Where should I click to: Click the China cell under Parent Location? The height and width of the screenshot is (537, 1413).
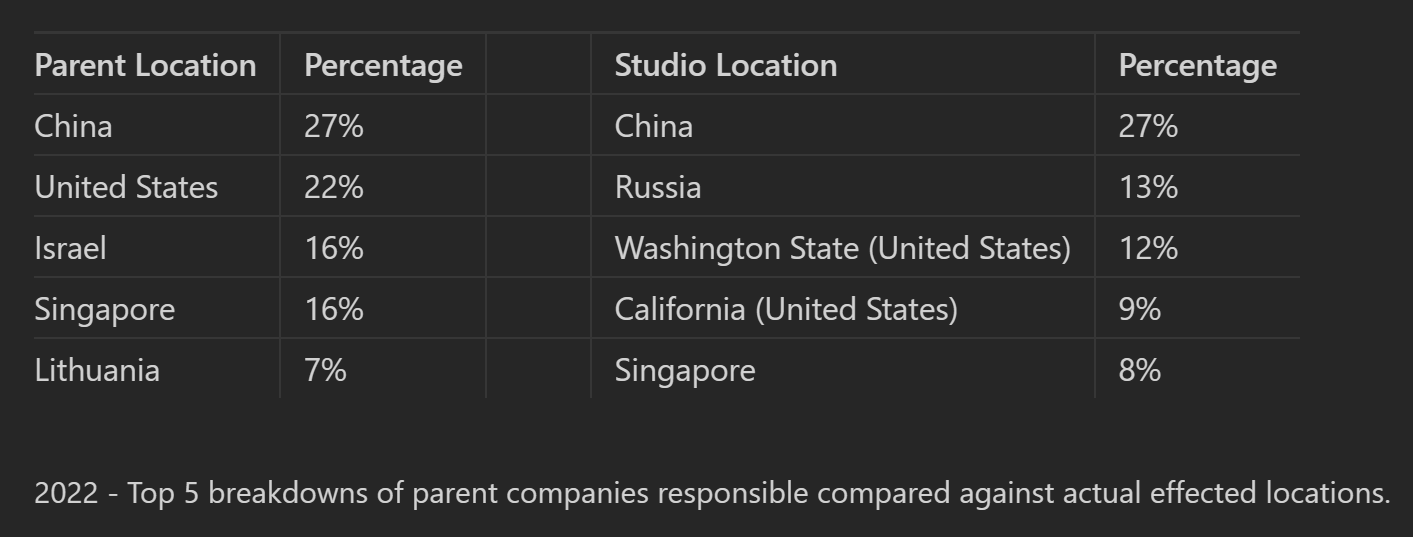click(x=73, y=126)
